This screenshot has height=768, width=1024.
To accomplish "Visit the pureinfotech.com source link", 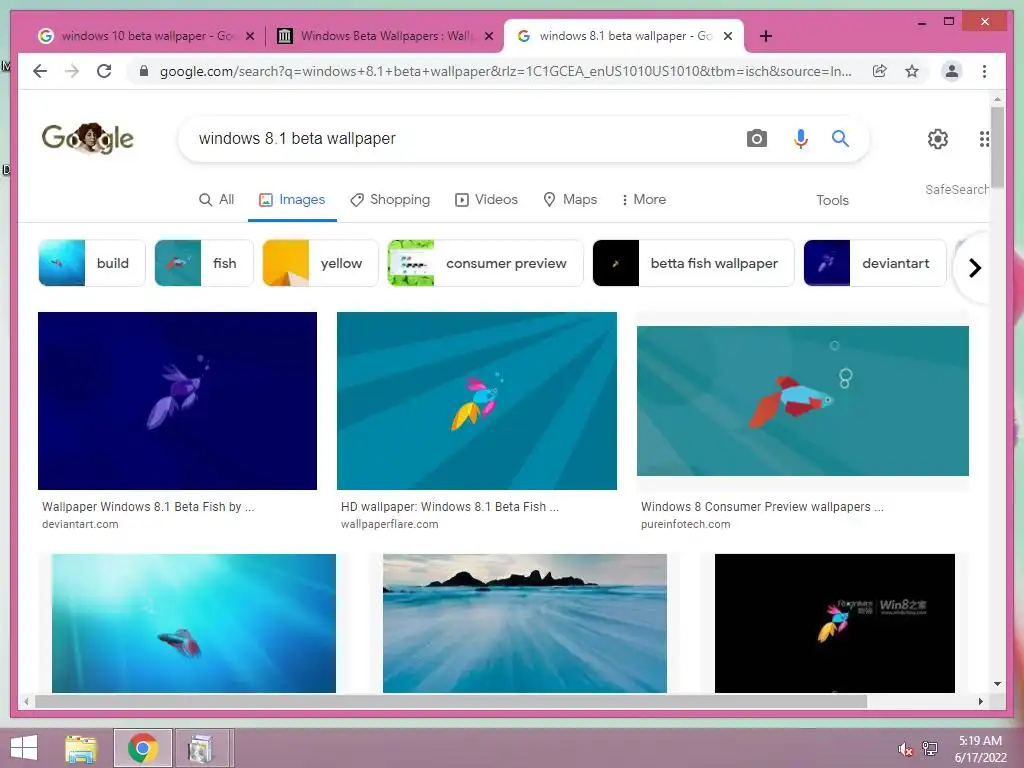I will coord(686,524).
